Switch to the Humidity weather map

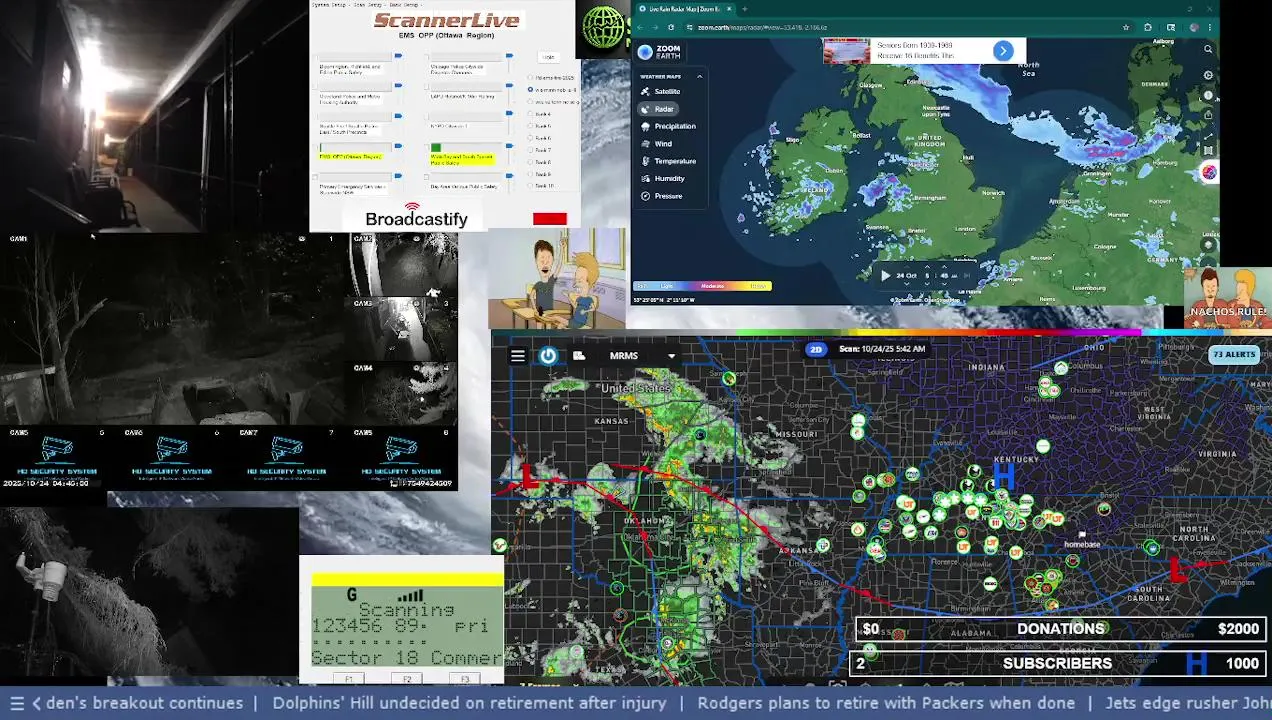point(663,179)
